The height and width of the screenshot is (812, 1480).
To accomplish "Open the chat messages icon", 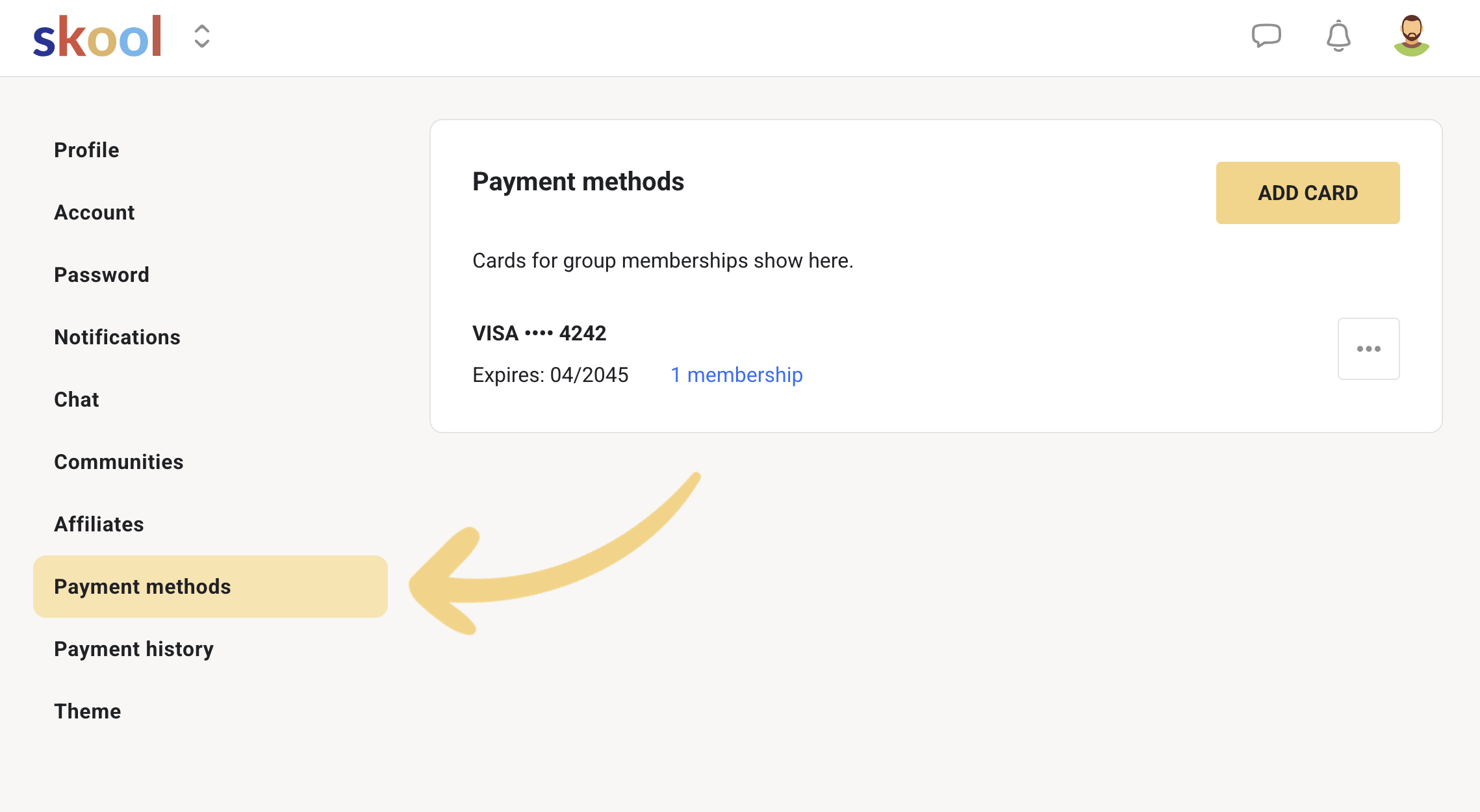I will click(x=1266, y=36).
